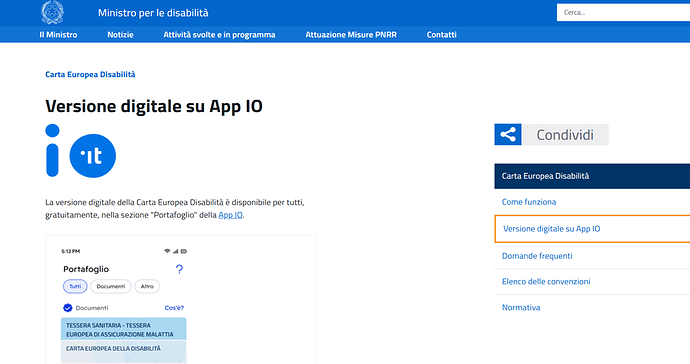Go to Attuazione Misure PNRR
Image resolution: width=690 pixels, height=364 pixels.
351,35
